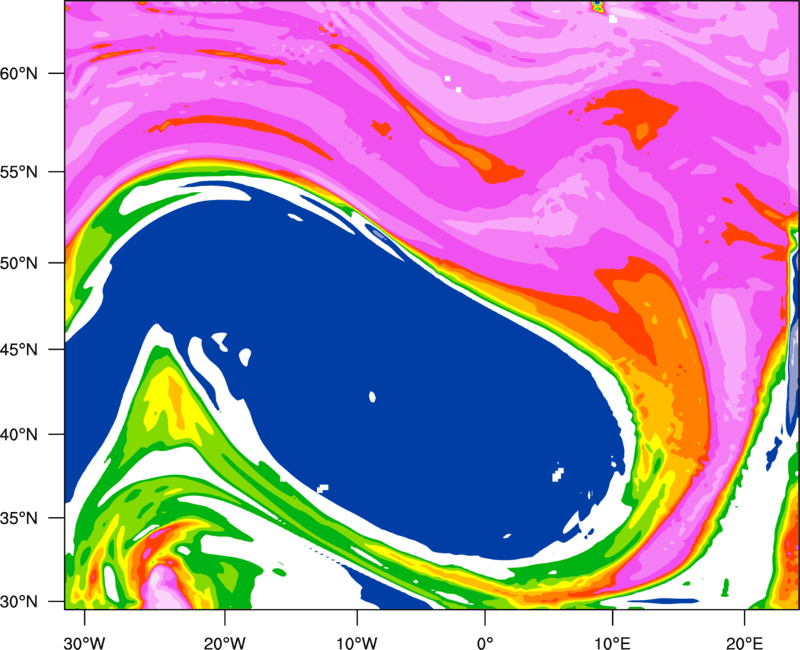800x650 pixels.
Task: Click the 40°N latitude label
Action: [x=19, y=435]
